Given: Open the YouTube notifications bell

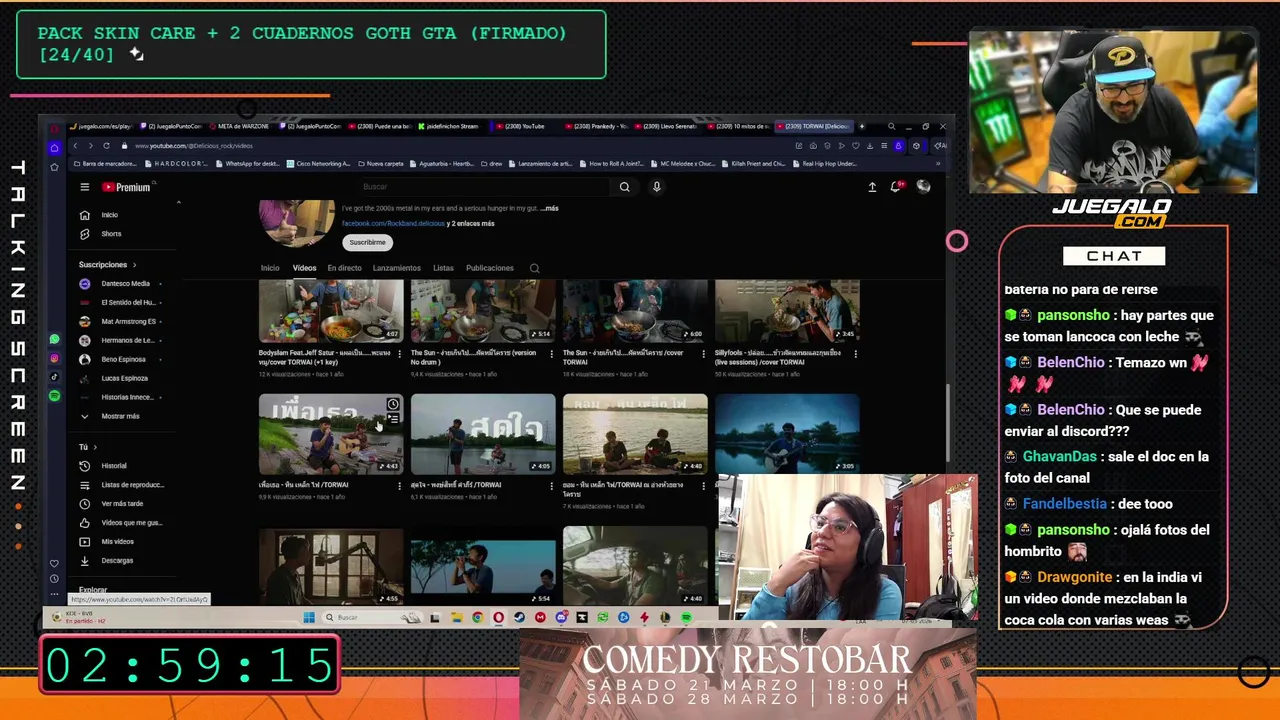Looking at the screenshot, I should point(896,187).
